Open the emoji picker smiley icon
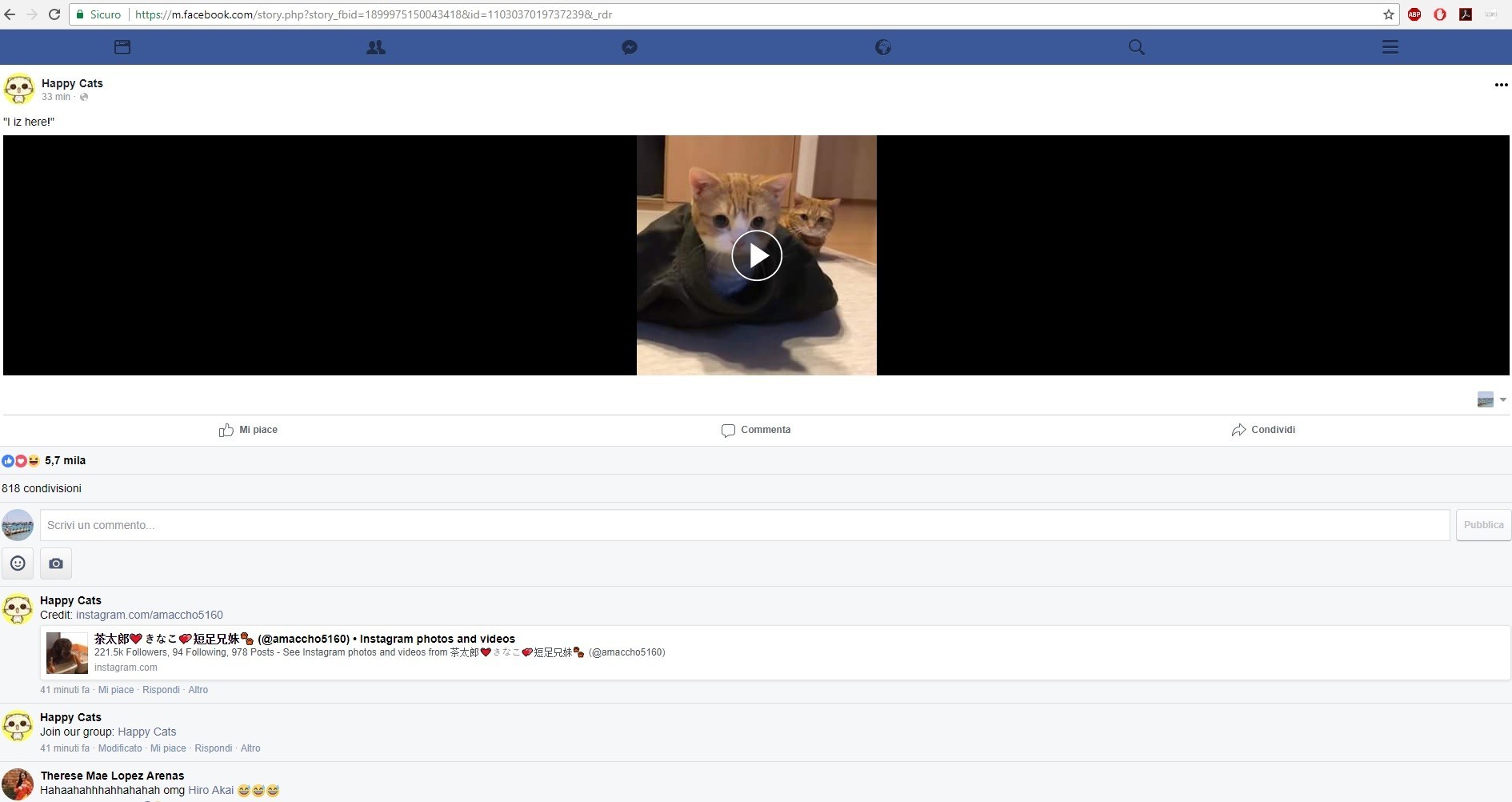 (x=18, y=563)
